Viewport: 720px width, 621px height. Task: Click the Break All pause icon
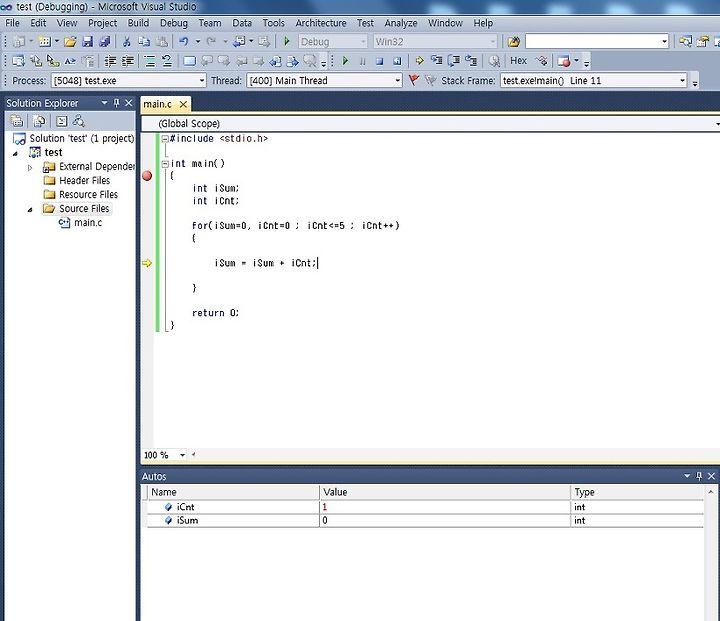click(363, 61)
